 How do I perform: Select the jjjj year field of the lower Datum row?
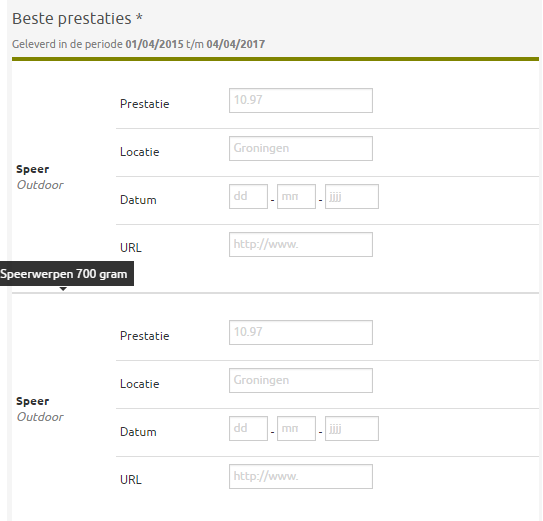(x=352, y=429)
